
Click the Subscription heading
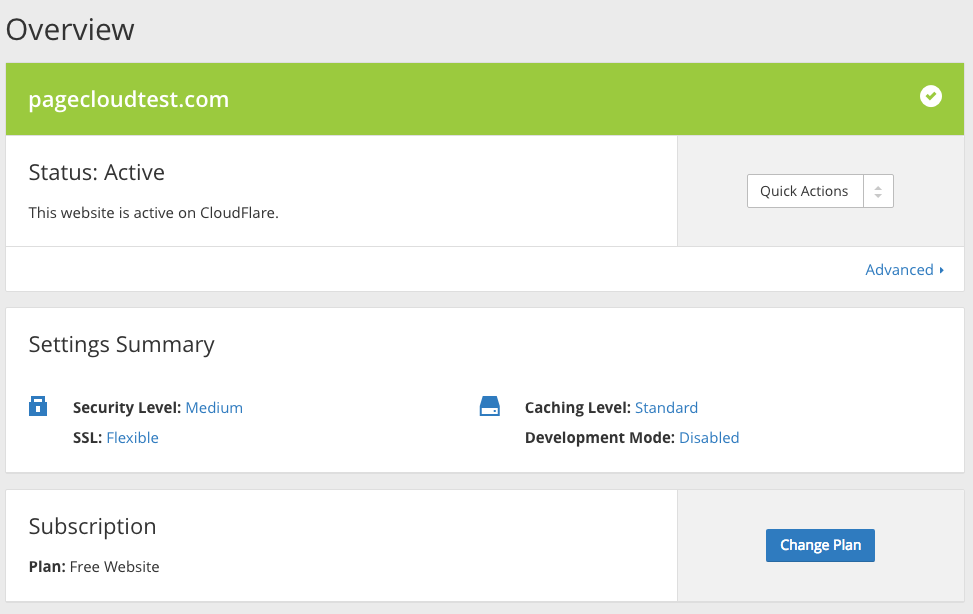[x=92, y=526]
